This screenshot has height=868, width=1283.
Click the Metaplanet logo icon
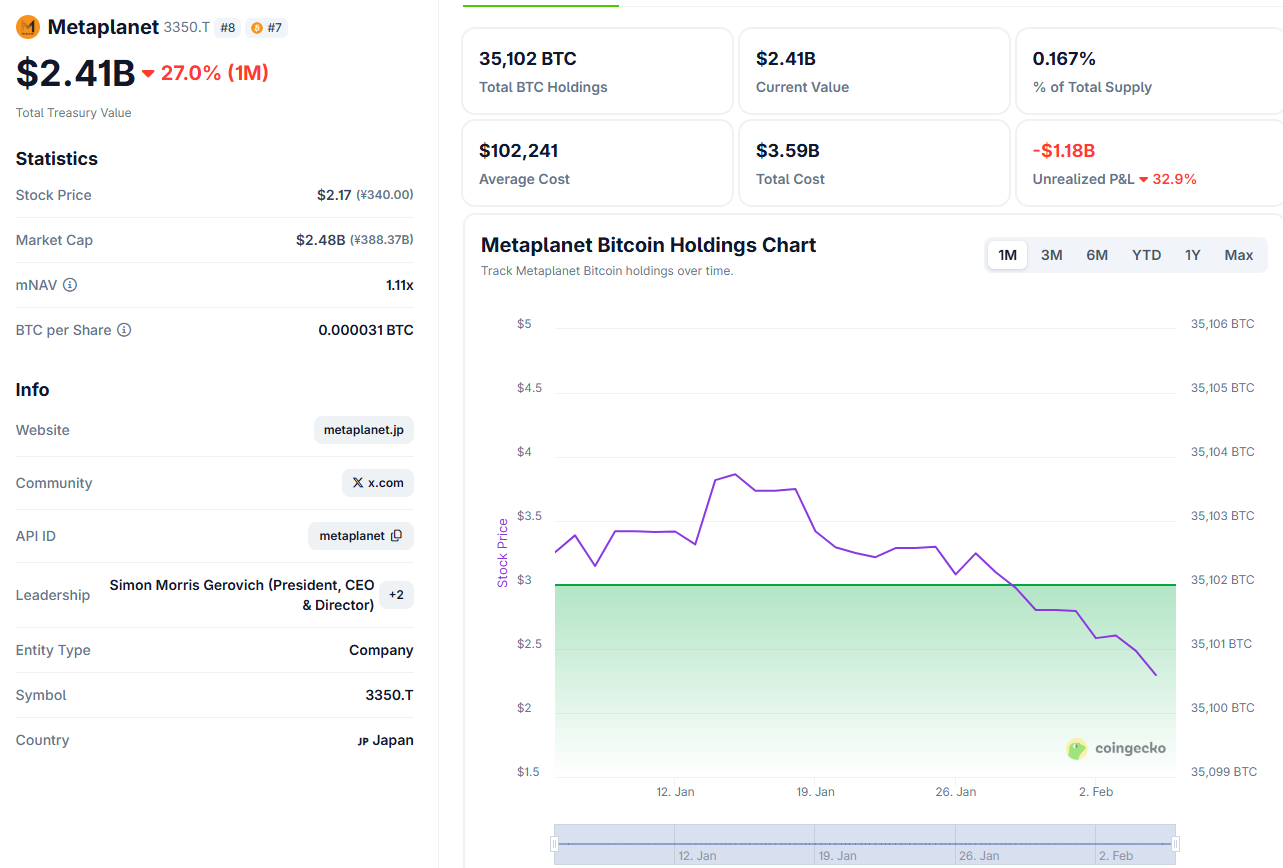tap(28, 28)
